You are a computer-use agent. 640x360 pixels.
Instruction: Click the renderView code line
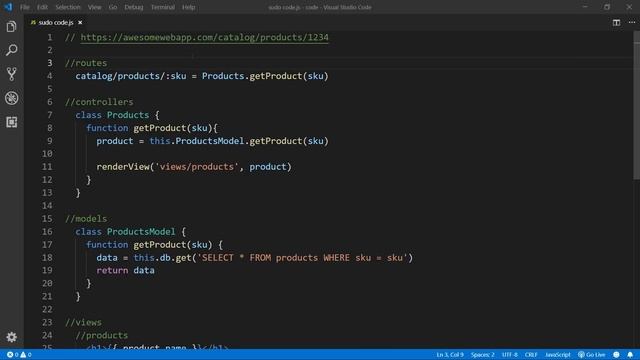194,167
